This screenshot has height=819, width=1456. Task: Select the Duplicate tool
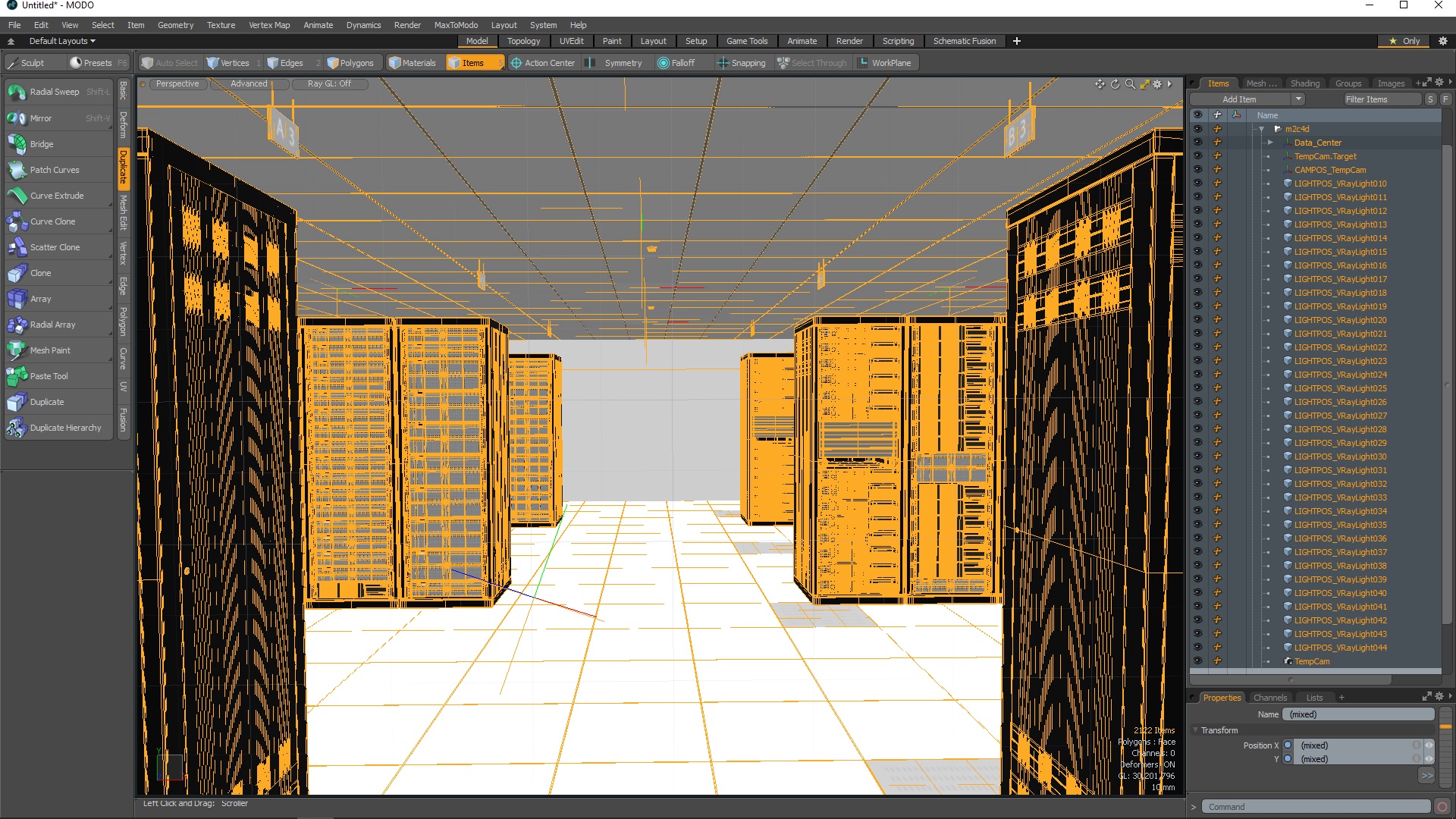pyautogui.click(x=46, y=401)
